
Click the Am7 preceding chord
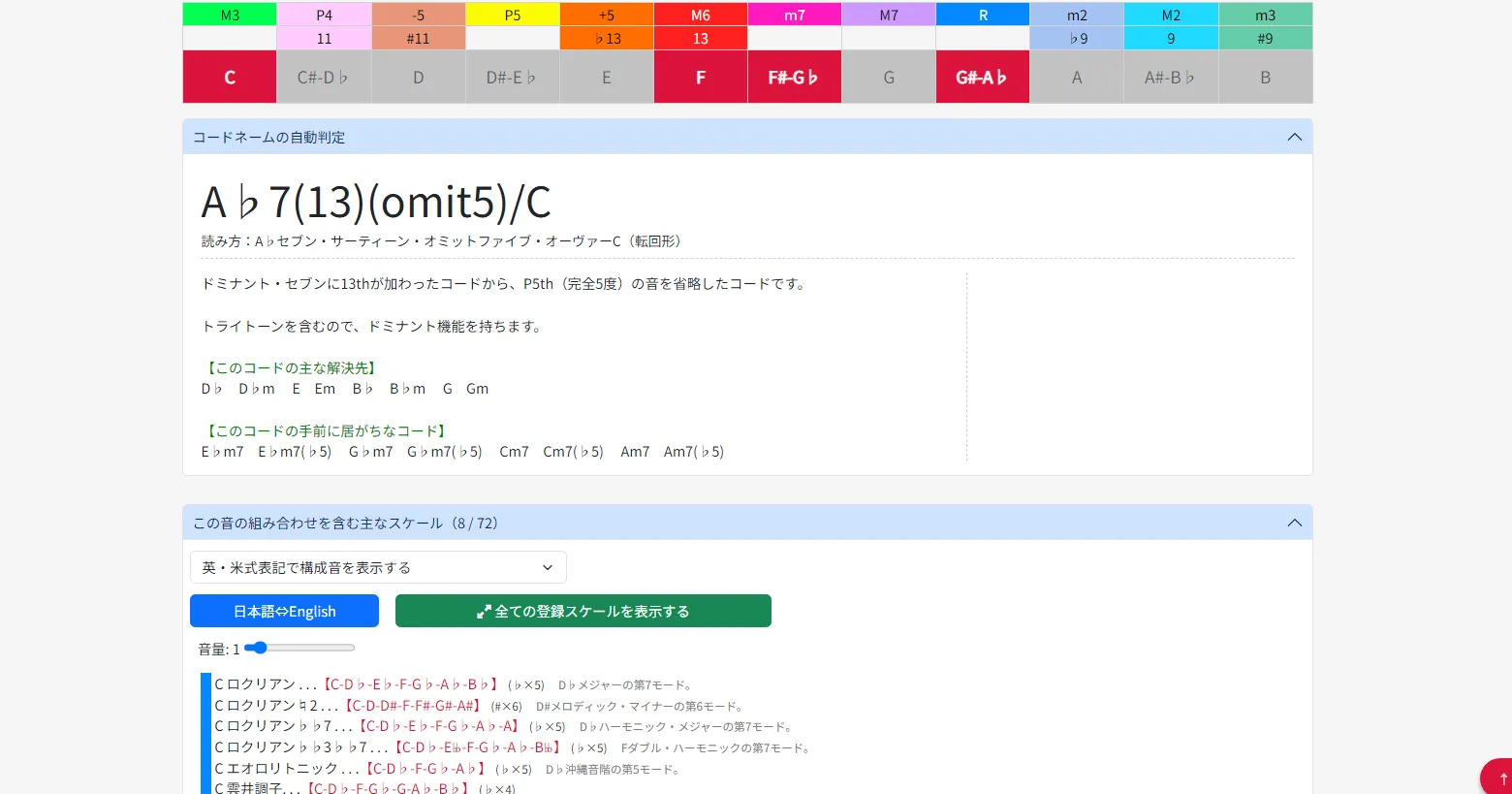click(x=635, y=451)
